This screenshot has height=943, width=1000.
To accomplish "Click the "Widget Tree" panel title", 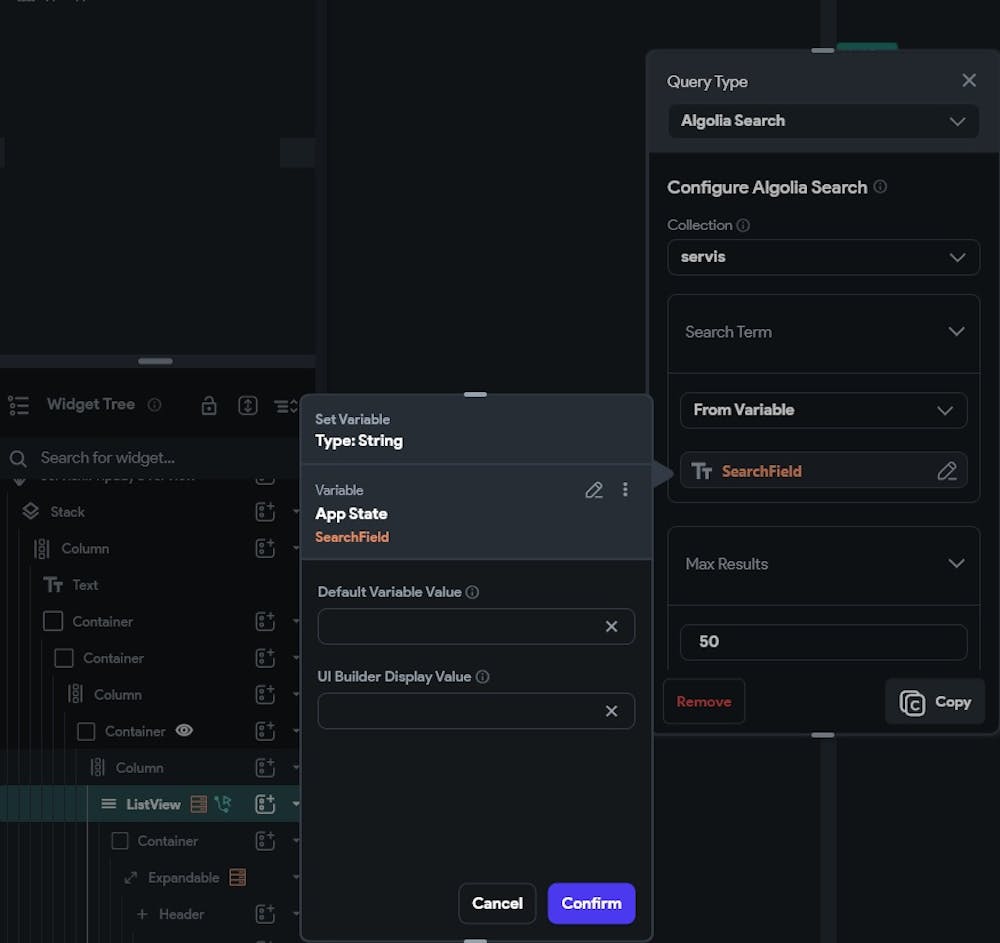I will 91,404.
